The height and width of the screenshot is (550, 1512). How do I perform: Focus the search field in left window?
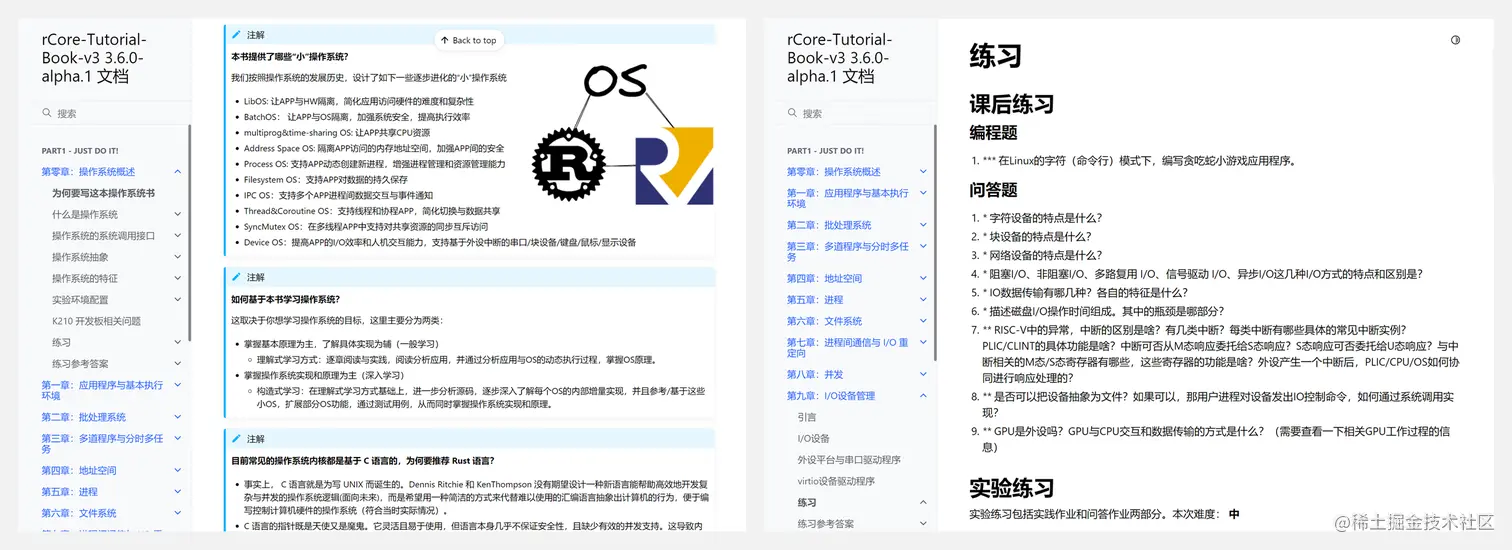(113, 114)
